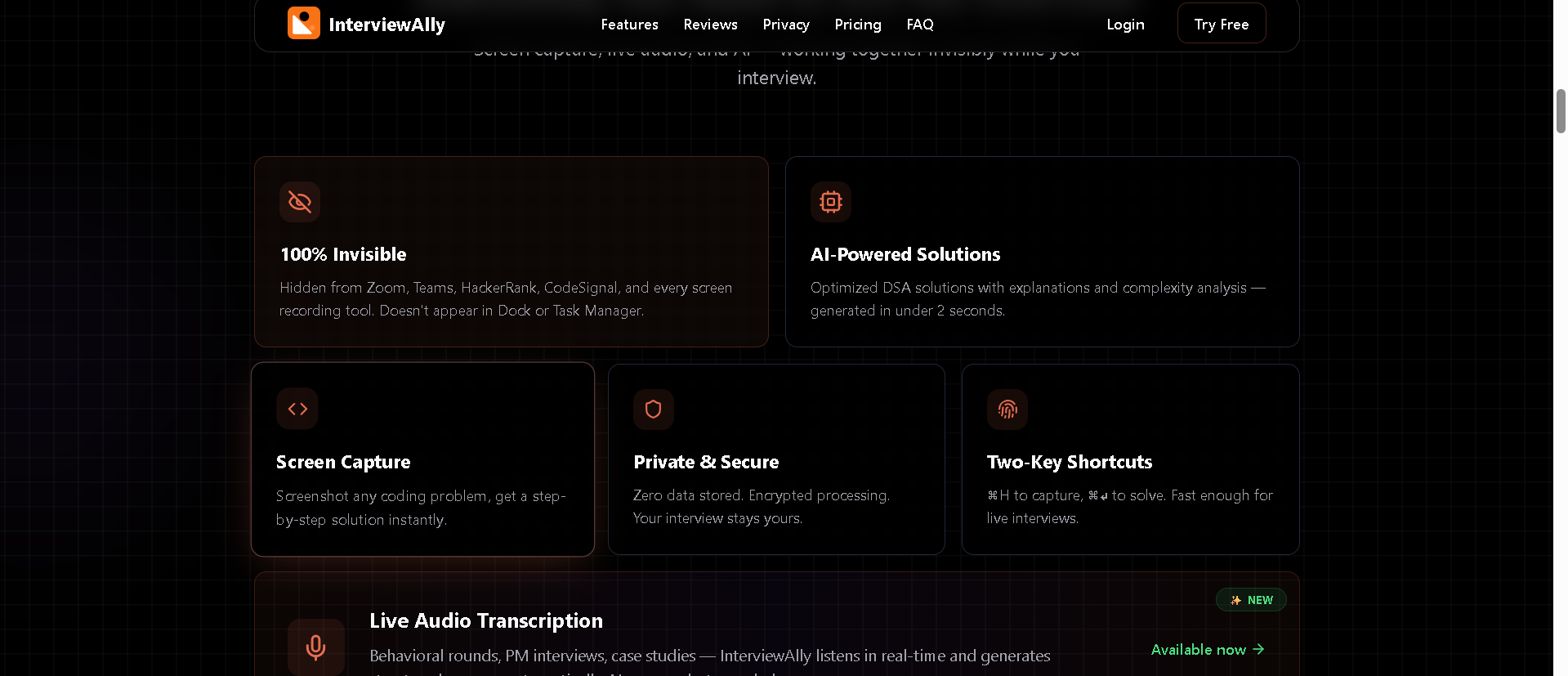
Task: Go to the Privacy nav item
Action: pyautogui.click(x=786, y=25)
